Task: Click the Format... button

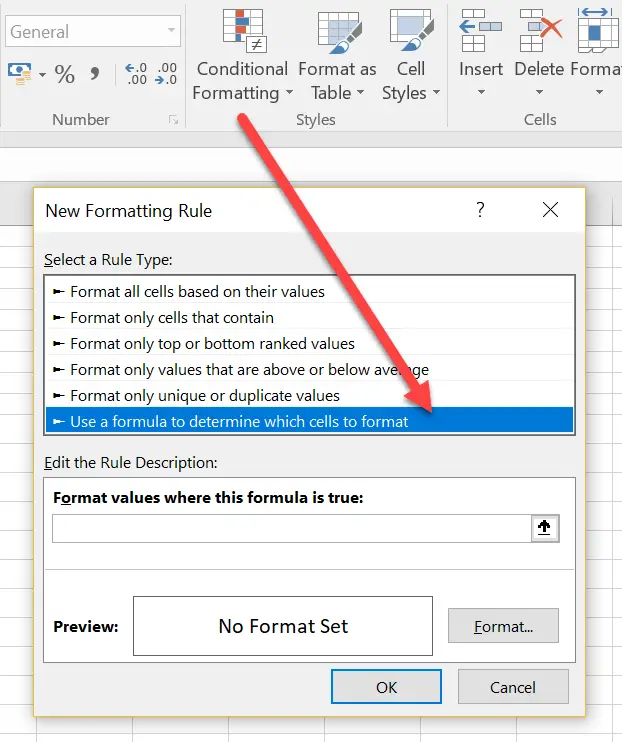Action: coord(503,626)
